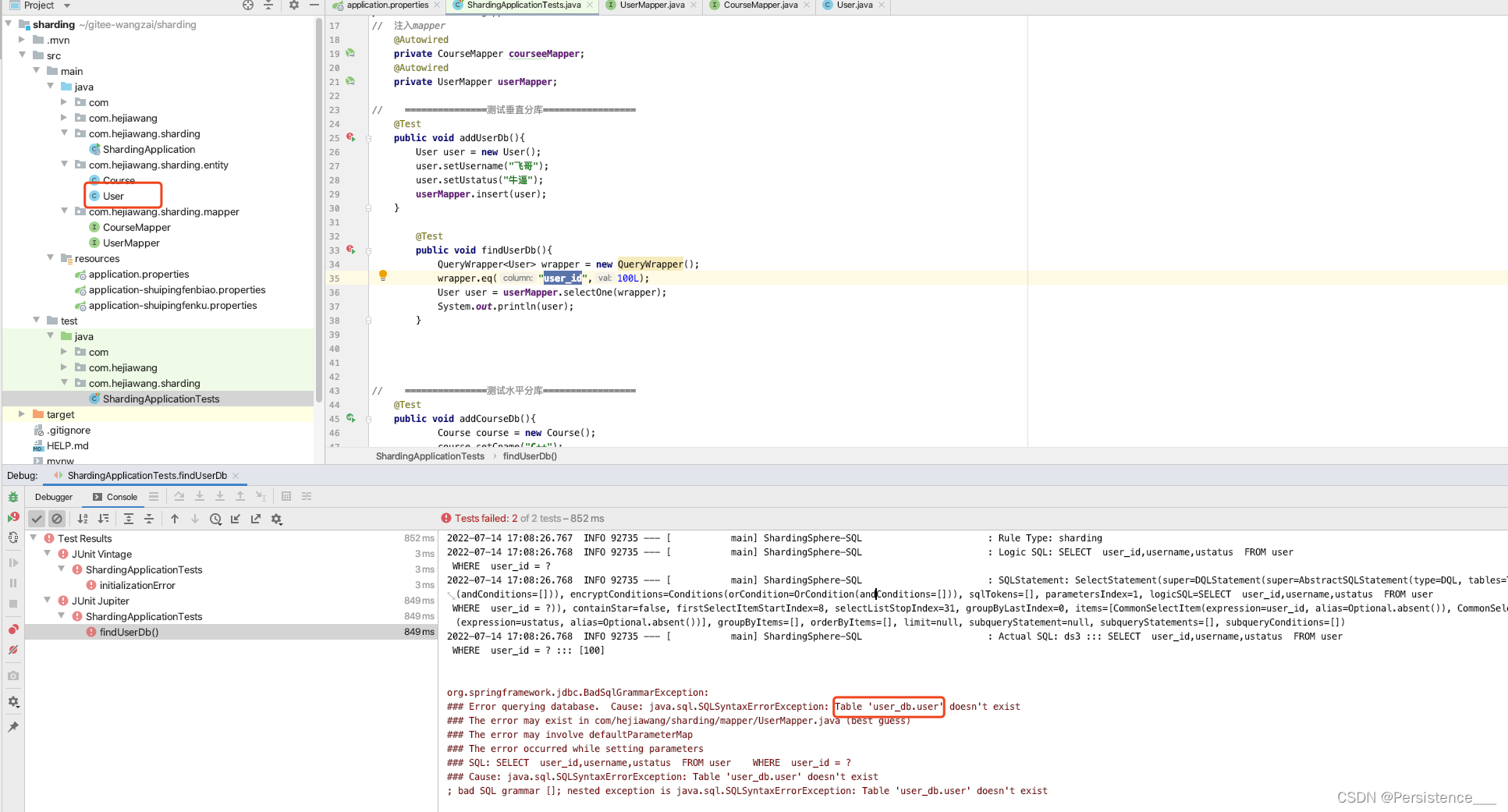Click the yellow lightbulb intention icon
The width and height of the screenshot is (1508, 812).
(x=383, y=275)
